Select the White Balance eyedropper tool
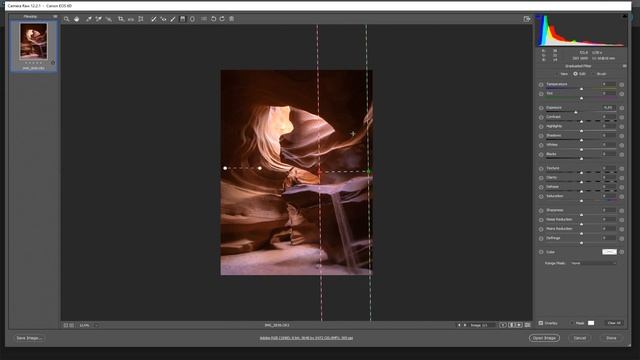The height and width of the screenshot is (360, 640). click(89, 19)
